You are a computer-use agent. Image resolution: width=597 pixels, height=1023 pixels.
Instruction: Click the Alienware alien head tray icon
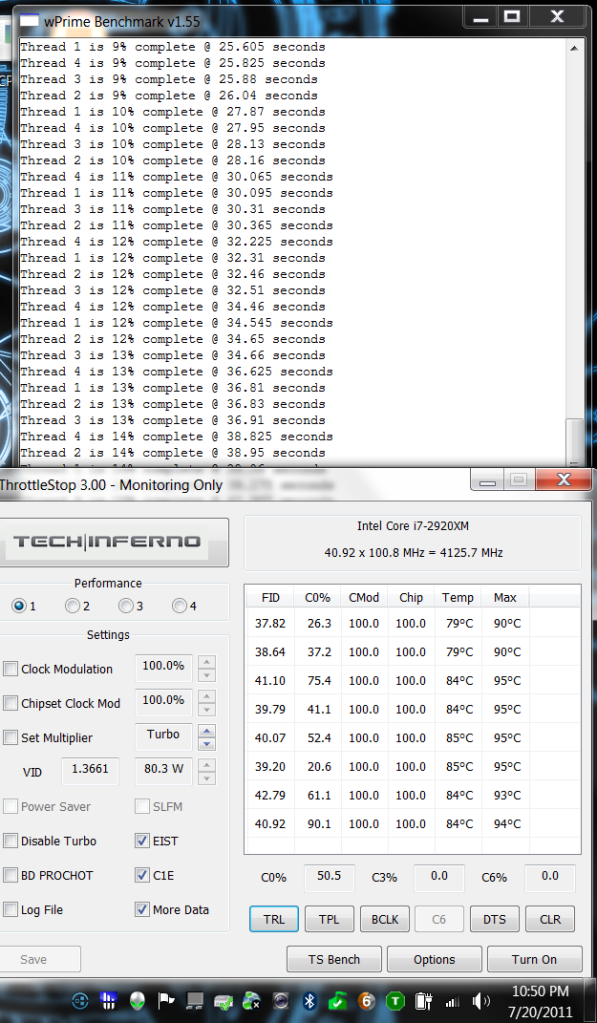tap(138, 1000)
